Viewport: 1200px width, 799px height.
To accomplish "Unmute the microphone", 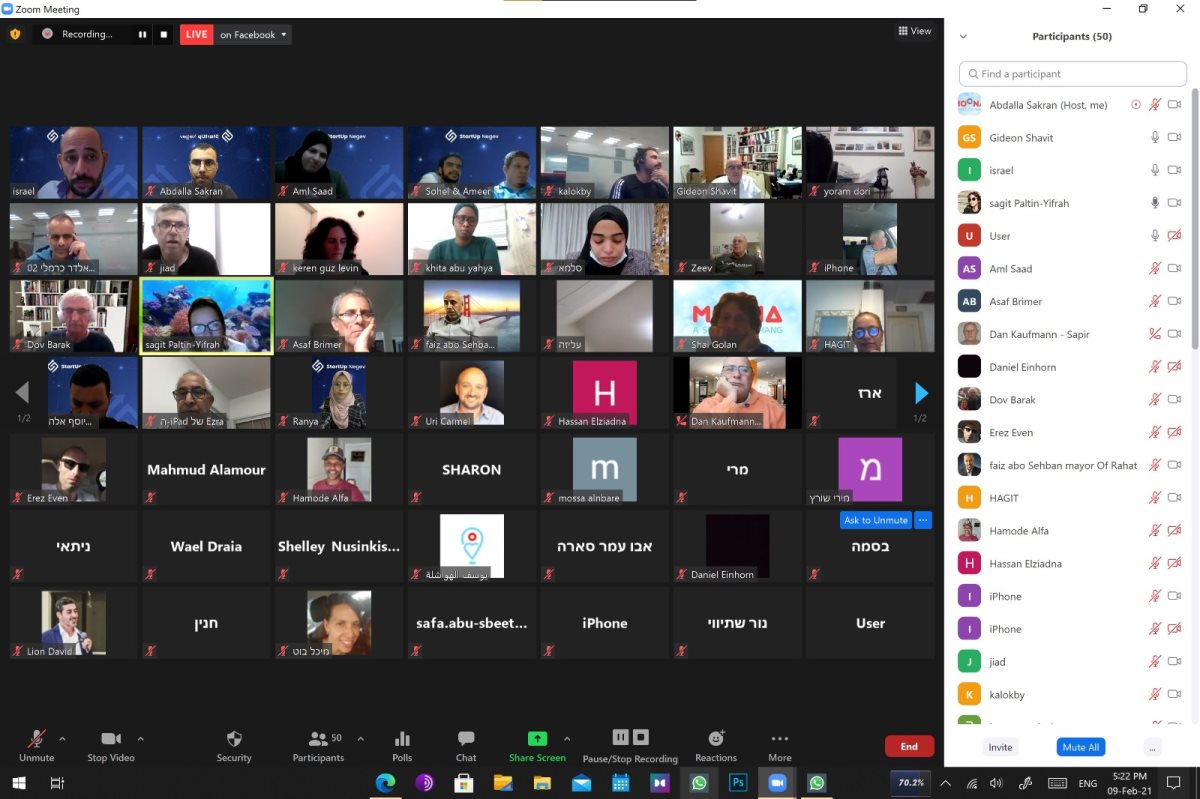I will click(36, 740).
